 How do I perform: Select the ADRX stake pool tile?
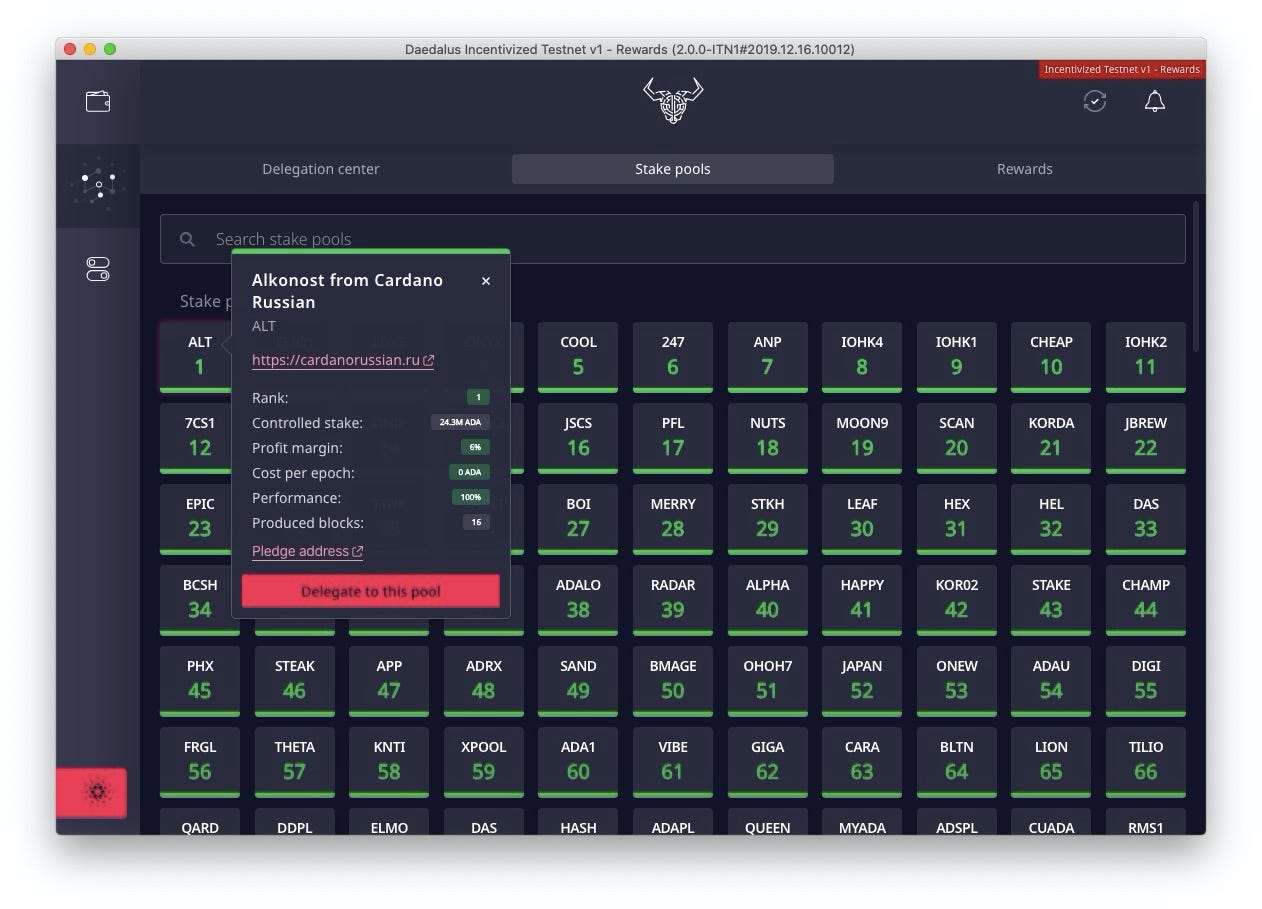click(x=484, y=681)
